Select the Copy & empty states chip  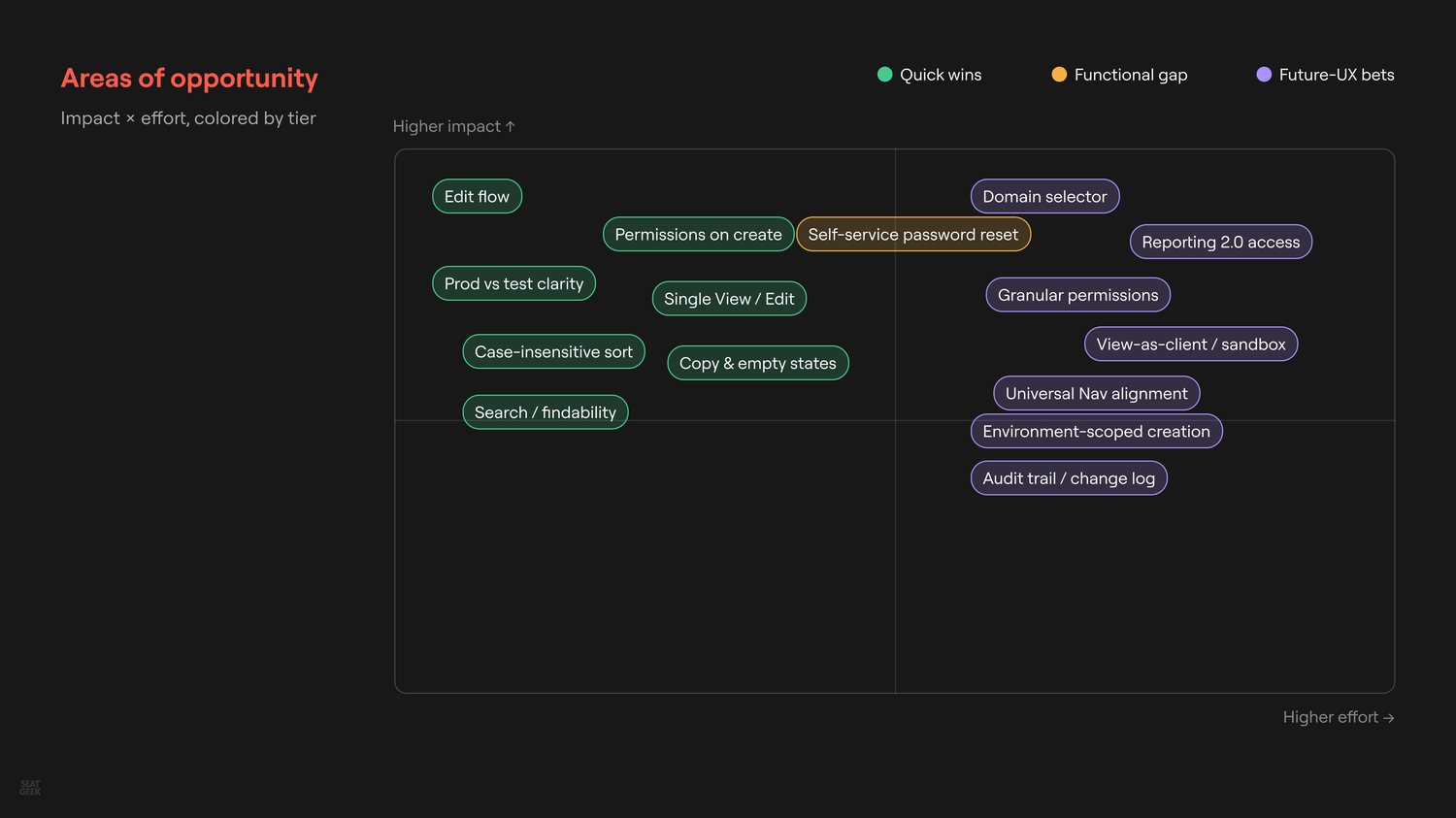758,364
